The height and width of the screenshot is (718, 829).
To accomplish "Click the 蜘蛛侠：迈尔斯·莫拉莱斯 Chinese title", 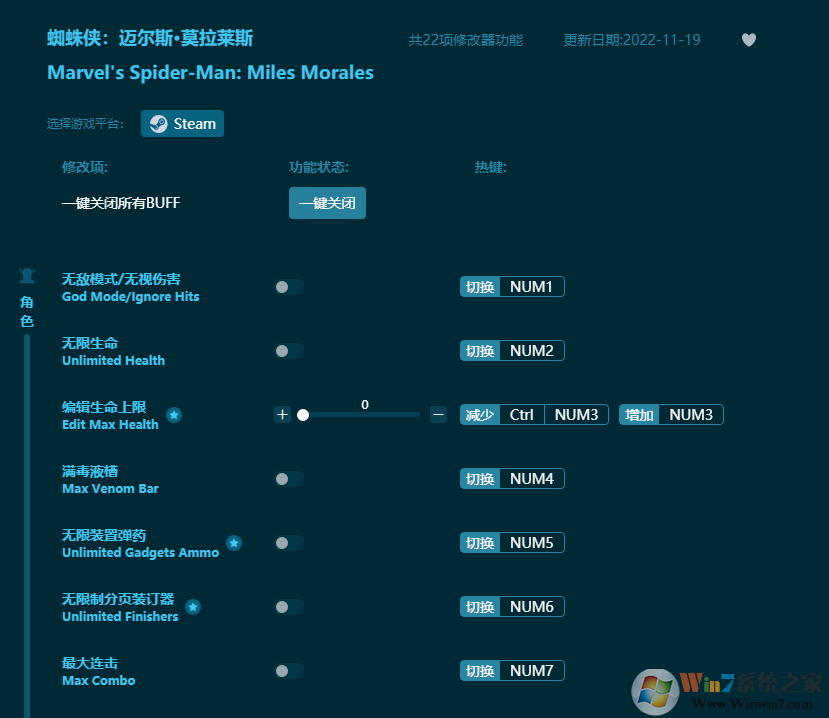I will click(150, 38).
